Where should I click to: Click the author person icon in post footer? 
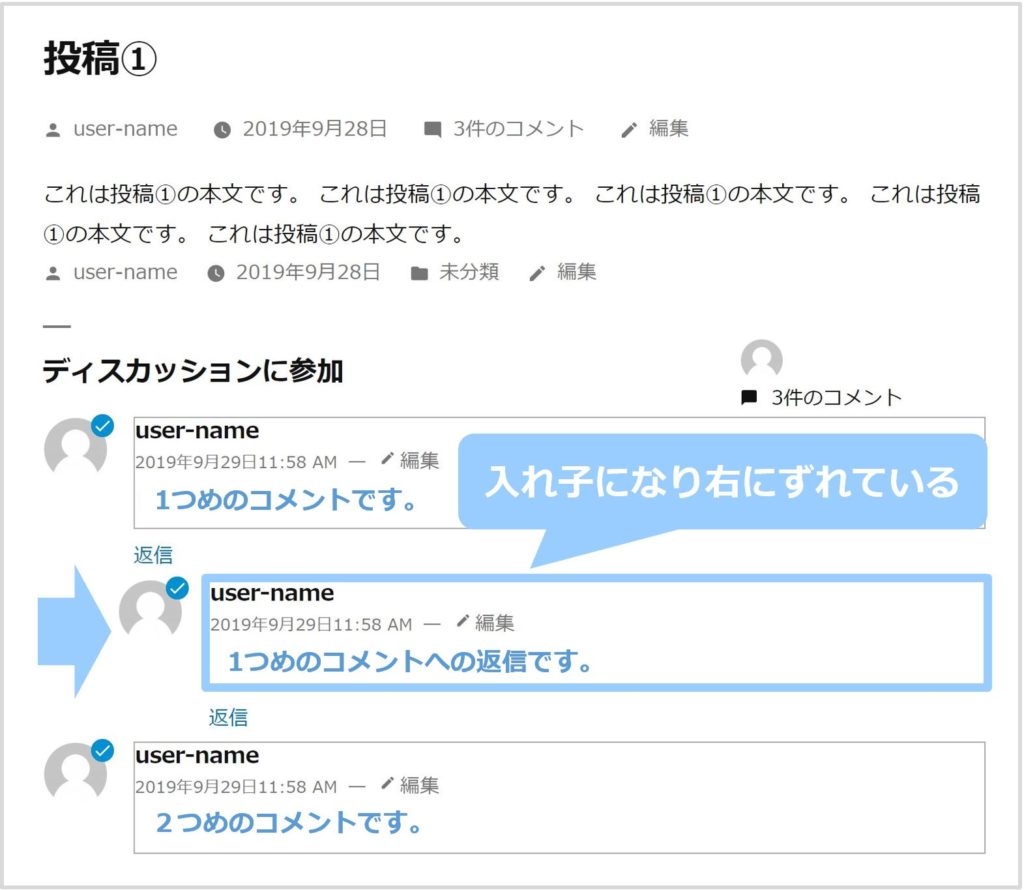pyautogui.click(x=53, y=274)
